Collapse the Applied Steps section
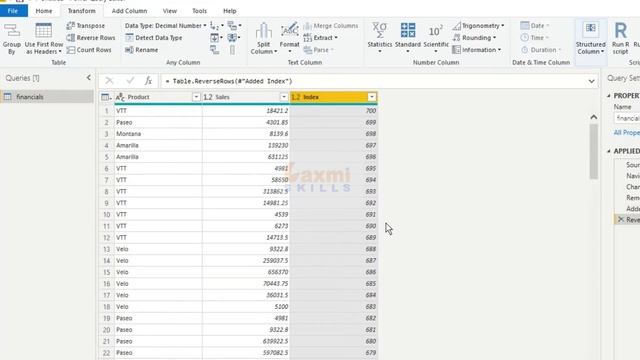 (x=609, y=151)
